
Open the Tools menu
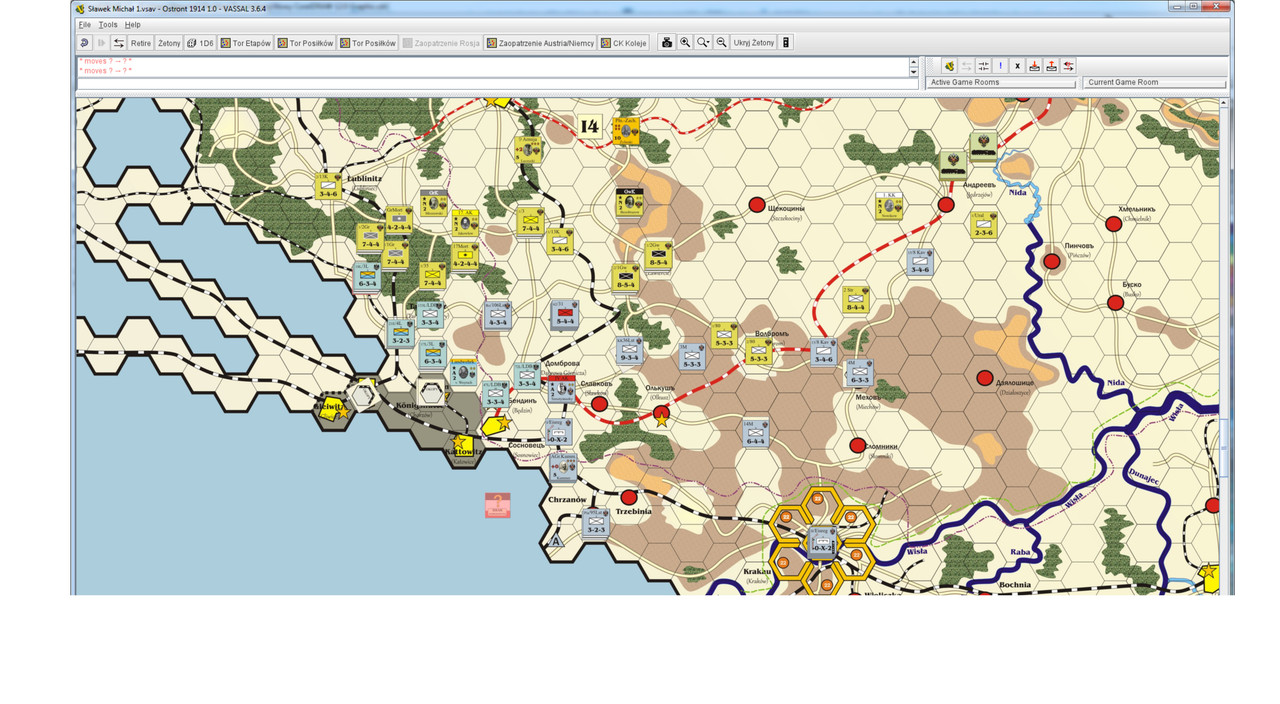[x=107, y=24]
